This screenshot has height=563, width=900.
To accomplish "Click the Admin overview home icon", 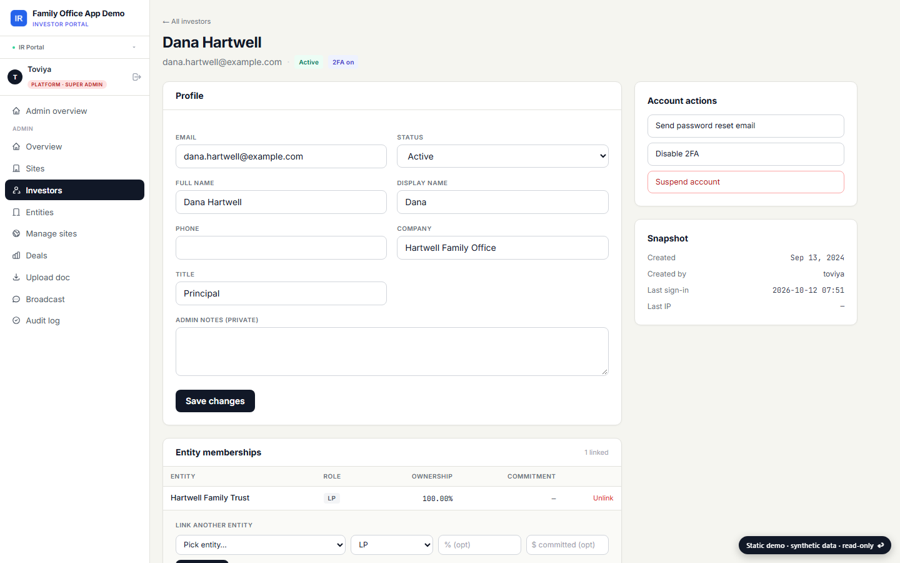I will [x=16, y=111].
